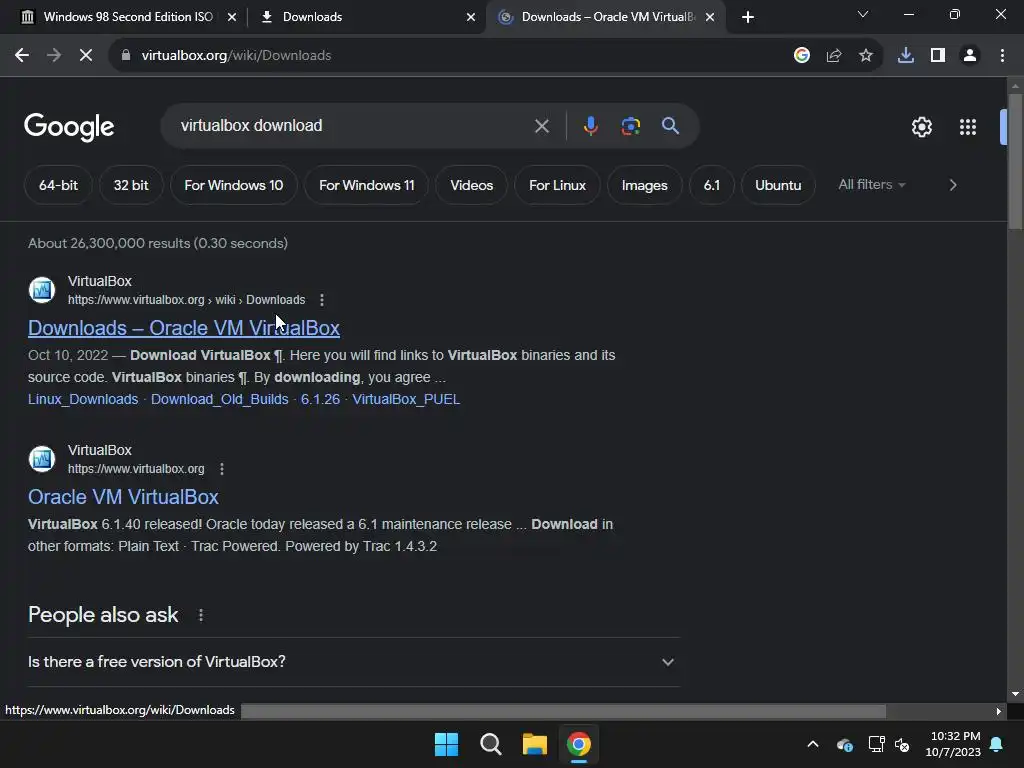1024x768 pixels.
Task: Open Chrome downloads tray icon
Action: (905, 56)
